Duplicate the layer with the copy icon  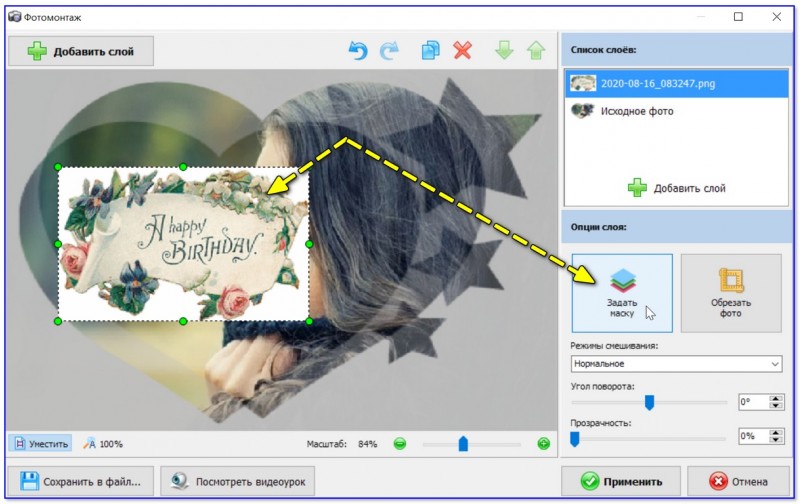(431, 51)
